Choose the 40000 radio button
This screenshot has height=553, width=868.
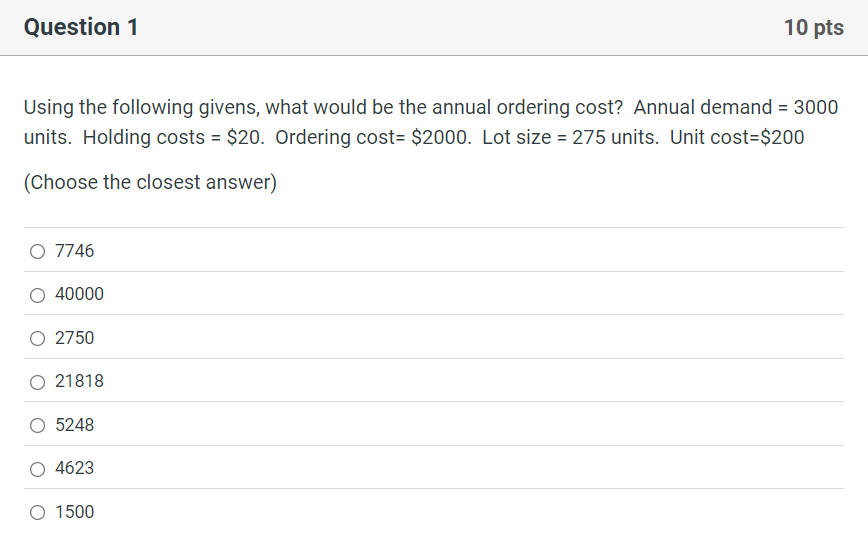tap(37, 295)
